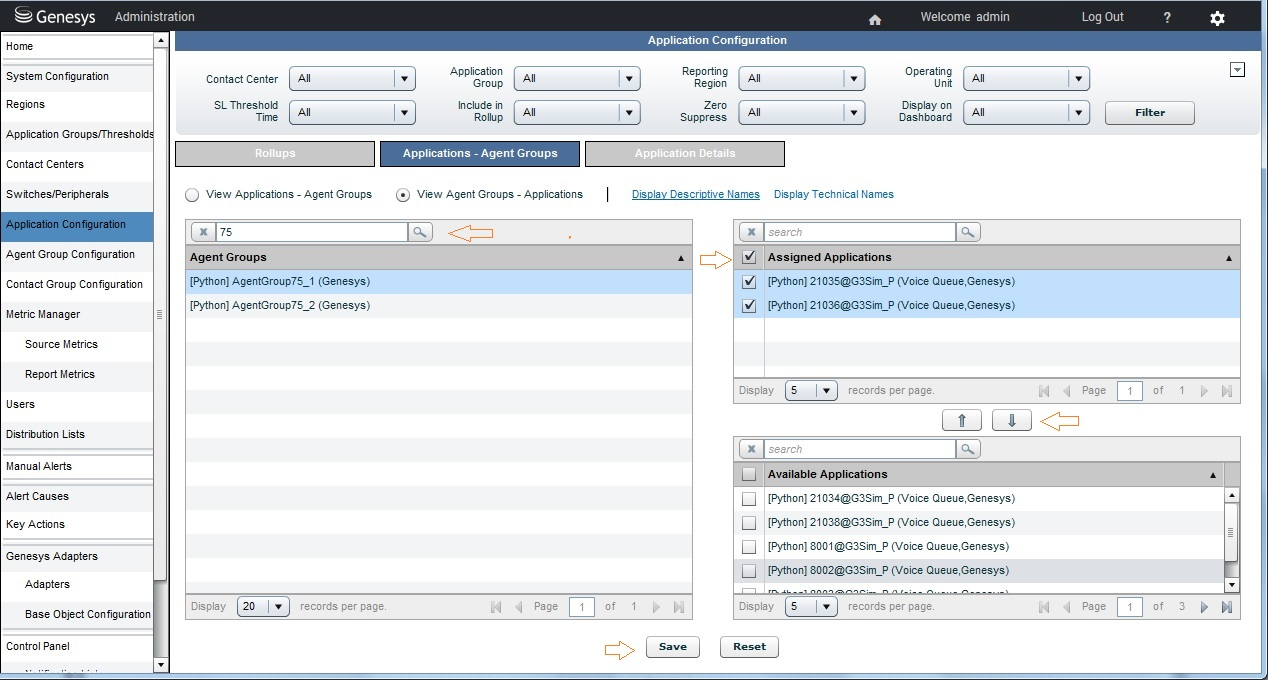Screen dimensions: 1268x680
Task: Move selected applications up to Assigned
Action: coord(962,421)
